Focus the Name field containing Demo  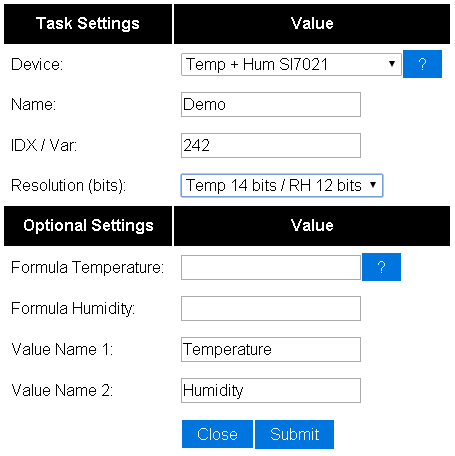pyautogui.click(x=271, y=105)
